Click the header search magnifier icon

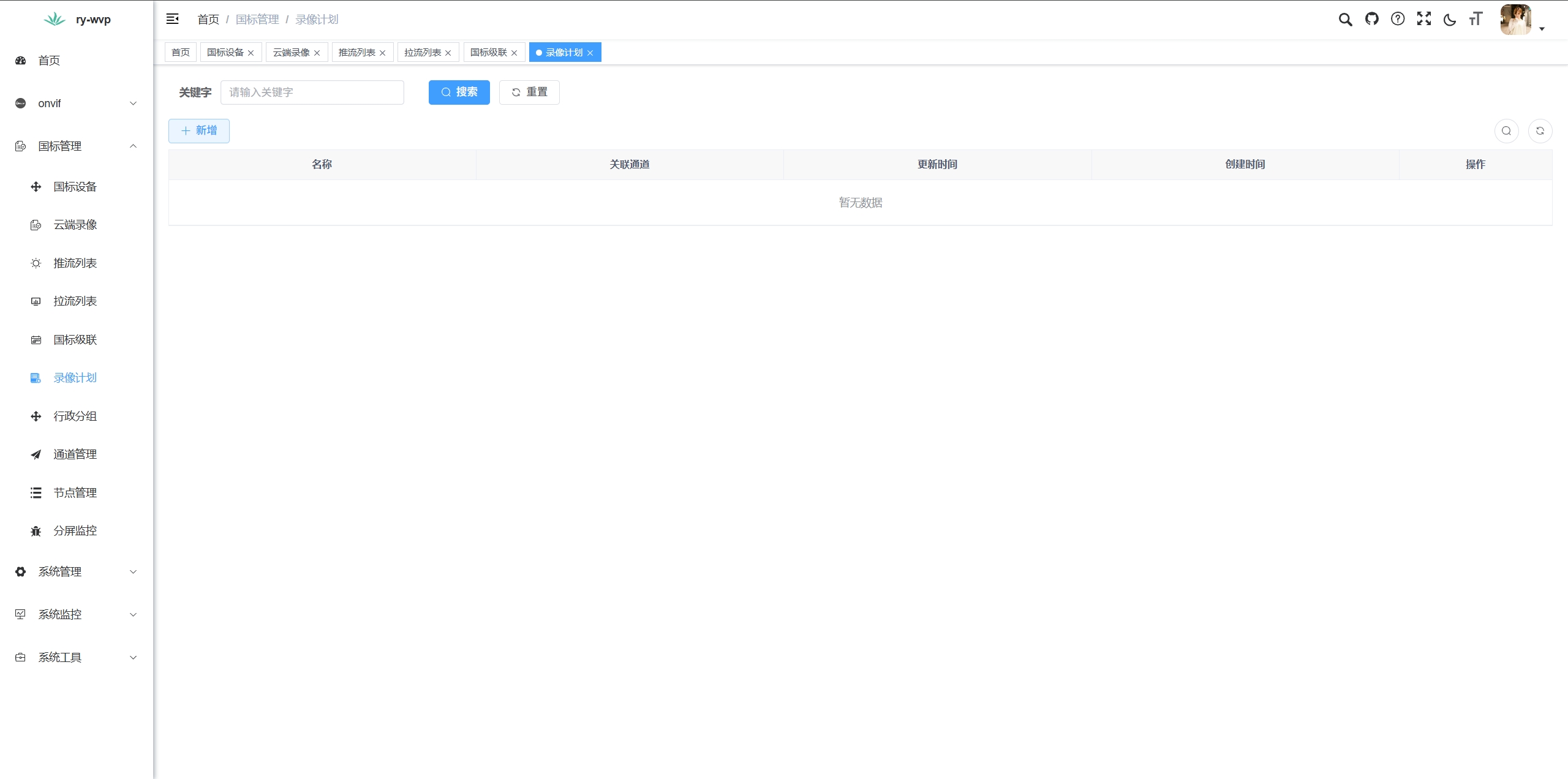coord(1345,20)
